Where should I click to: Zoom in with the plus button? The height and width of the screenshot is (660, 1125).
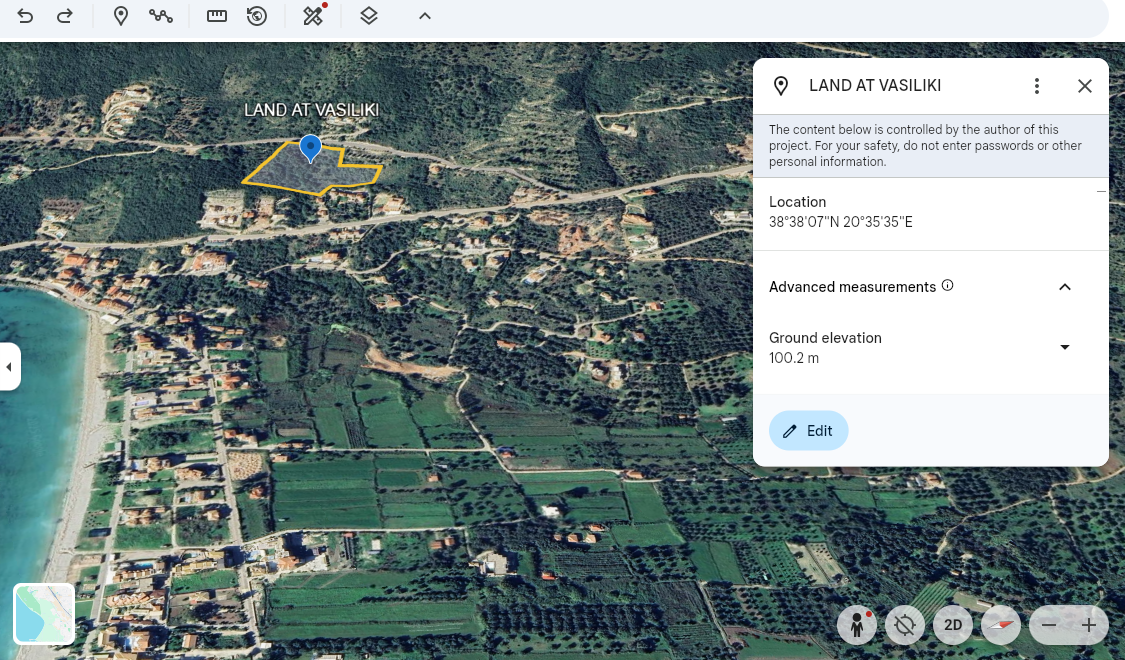pyautogui.click(x=1089, y=626)
